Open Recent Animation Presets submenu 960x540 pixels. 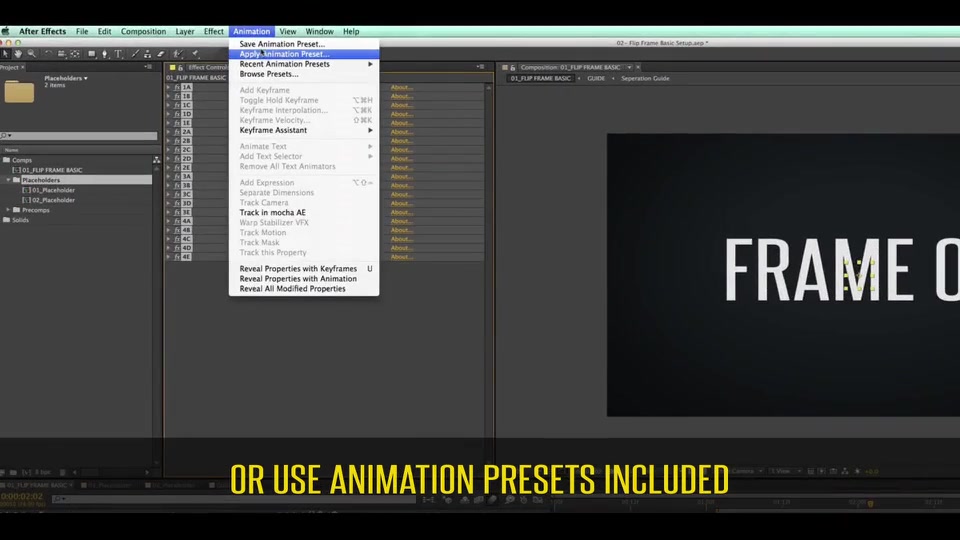tap(304, 64)
